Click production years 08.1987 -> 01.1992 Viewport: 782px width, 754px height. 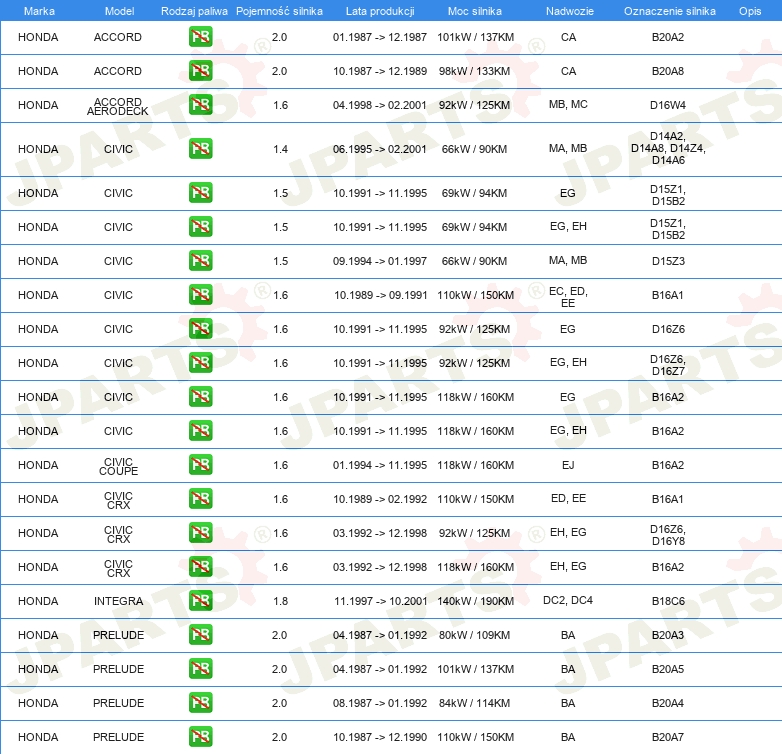380,703
